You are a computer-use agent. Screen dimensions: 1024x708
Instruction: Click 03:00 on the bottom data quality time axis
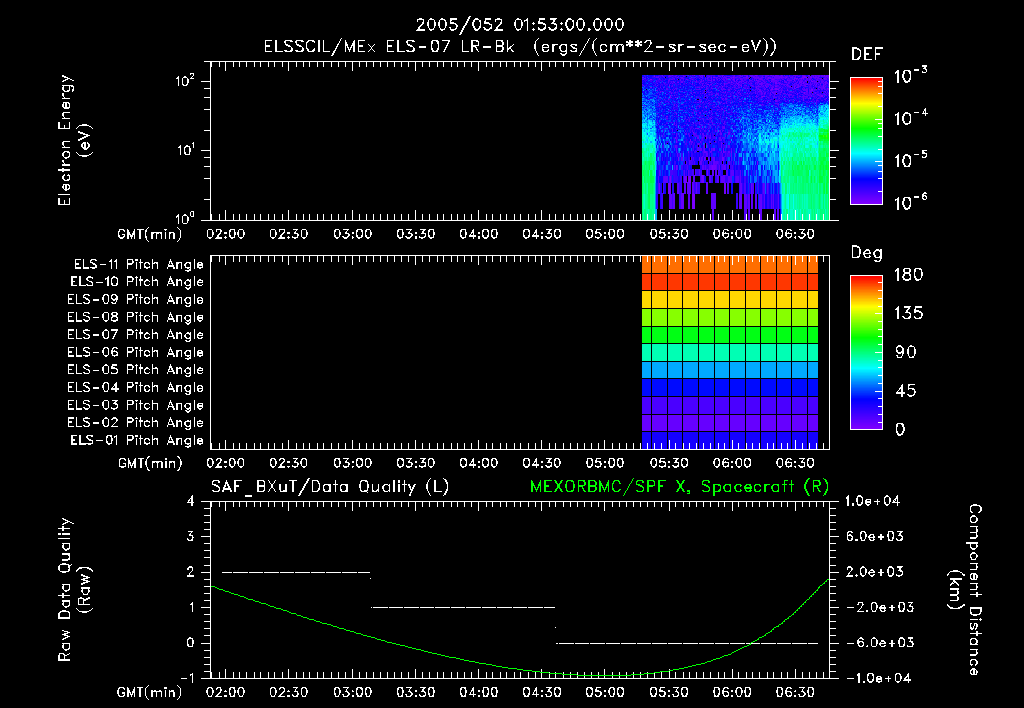[353, 692]
